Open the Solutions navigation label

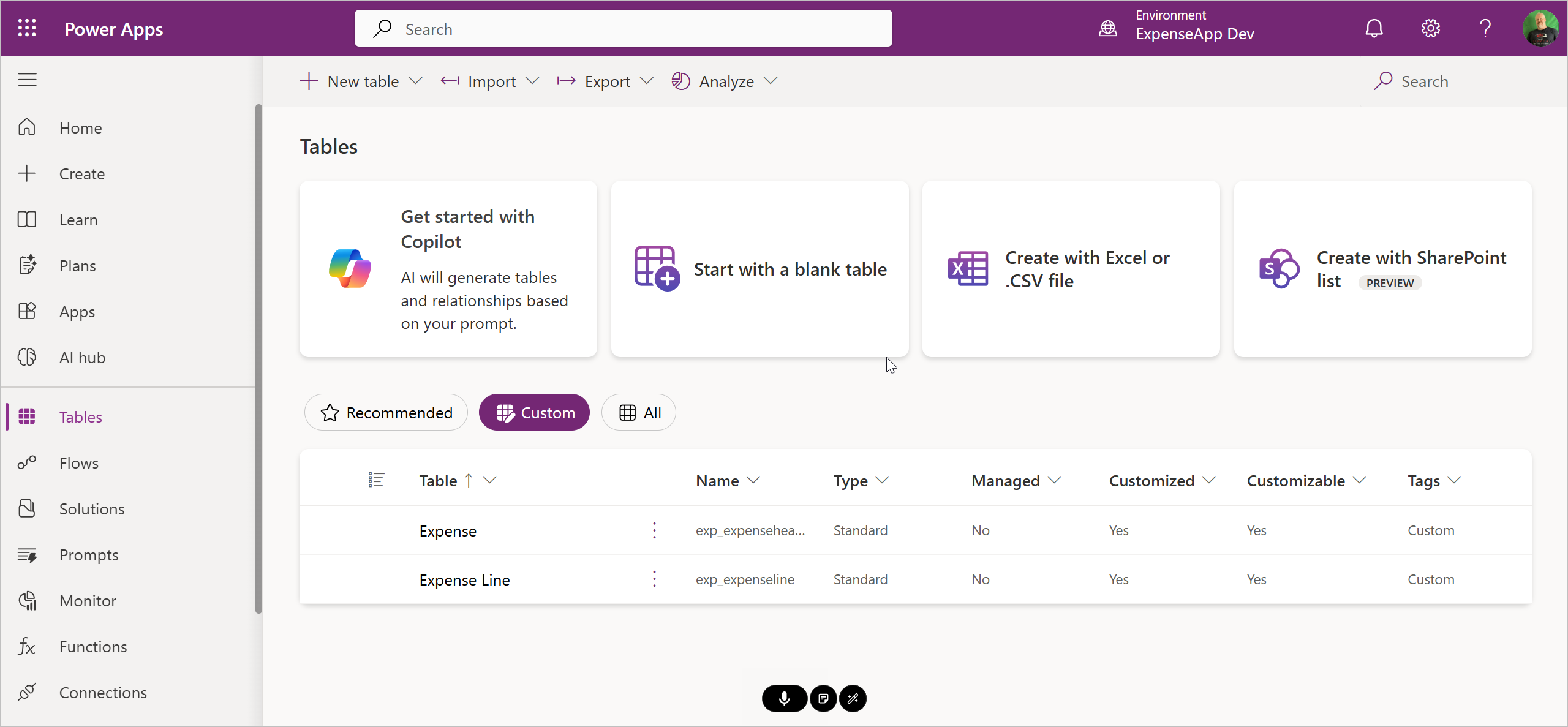click(92, 509)
